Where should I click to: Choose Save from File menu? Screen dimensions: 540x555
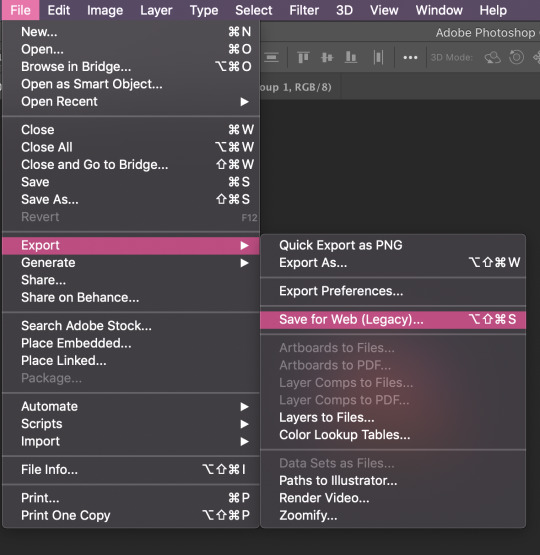click(x=131, y=182)
